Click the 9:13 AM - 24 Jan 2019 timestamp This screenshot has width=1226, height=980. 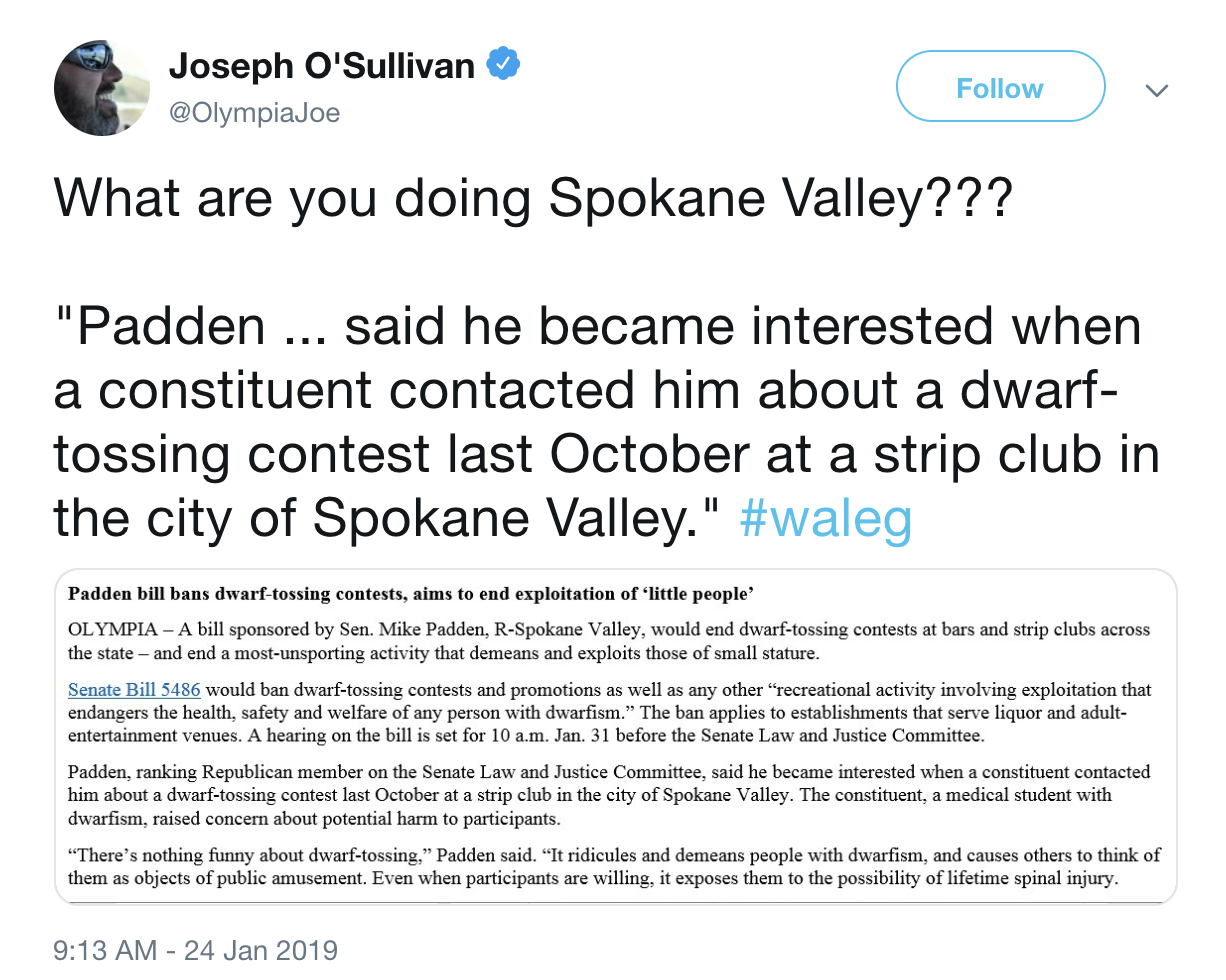coord(195,948)
